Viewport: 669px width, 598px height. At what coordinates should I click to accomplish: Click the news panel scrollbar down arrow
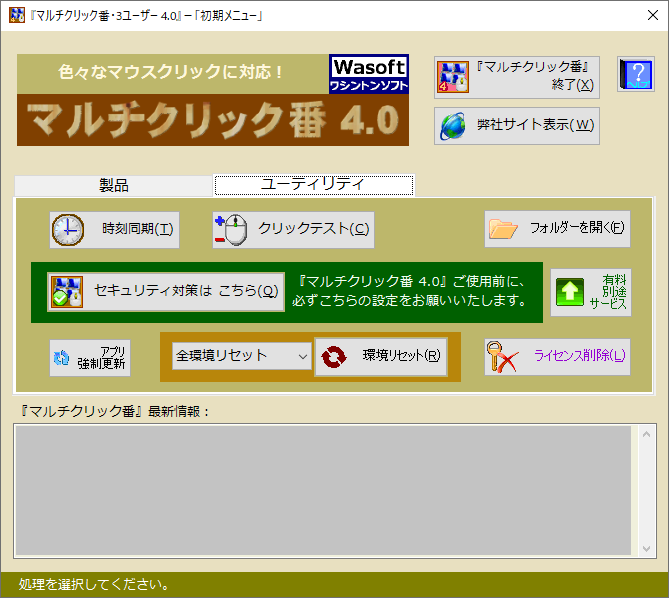click(x=646, y=549)
